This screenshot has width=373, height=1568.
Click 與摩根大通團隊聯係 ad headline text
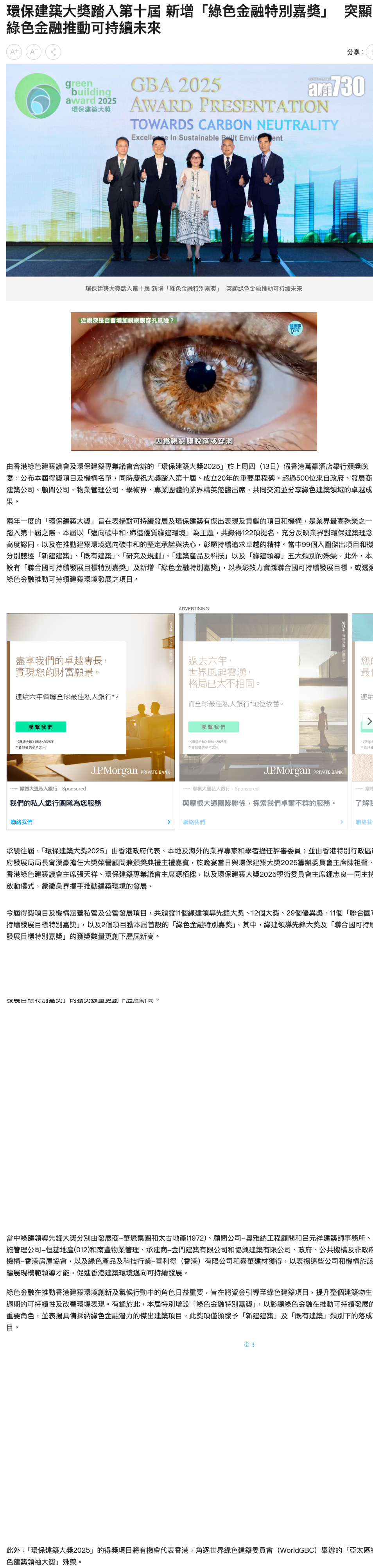tap(259, 803)
